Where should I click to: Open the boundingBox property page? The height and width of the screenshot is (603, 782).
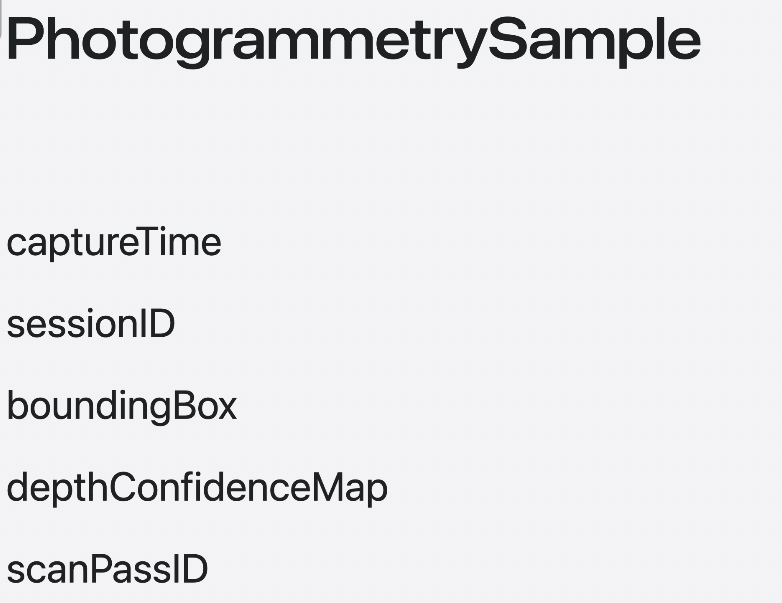tap(122, 407)
